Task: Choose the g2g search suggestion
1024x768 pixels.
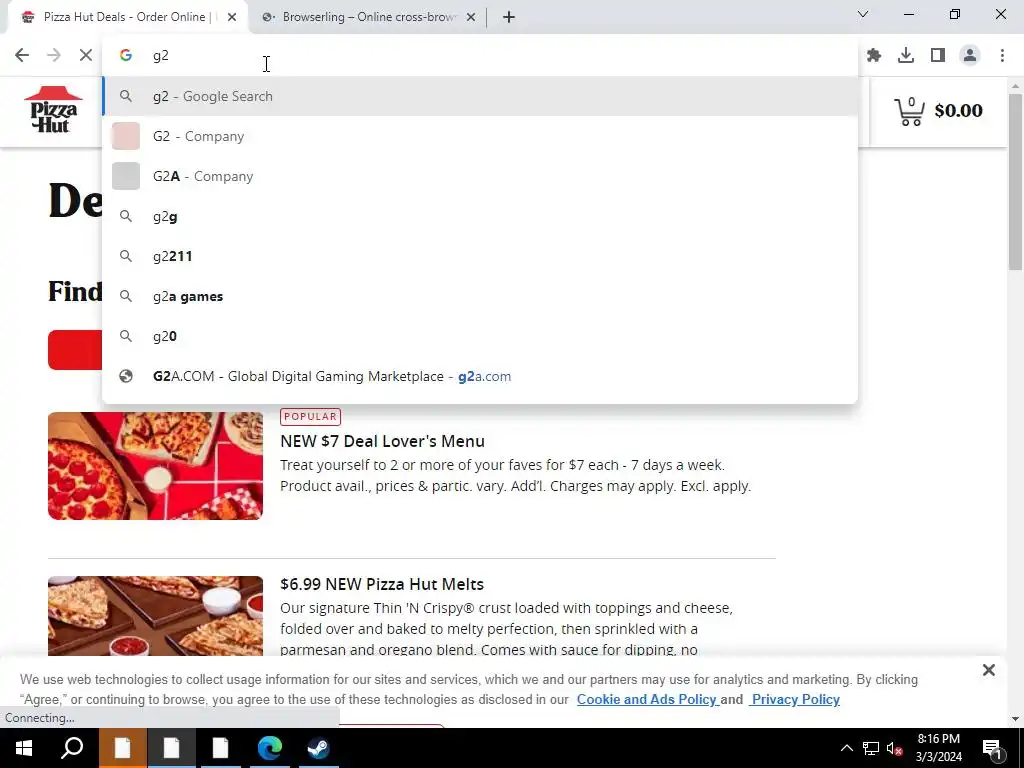Action: coord(480,216)
